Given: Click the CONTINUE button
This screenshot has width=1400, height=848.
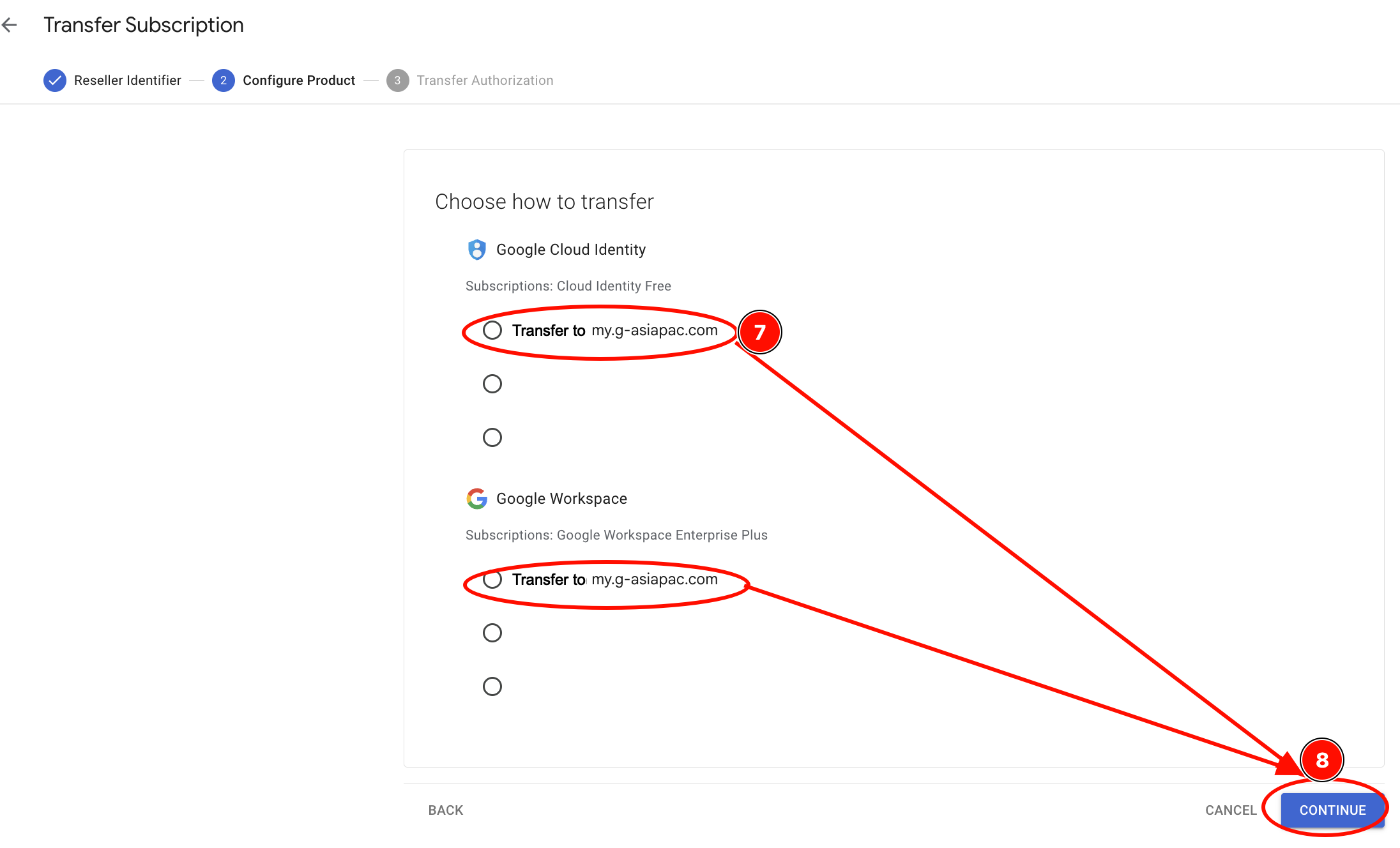Looking at the screenshot, I should (x=1332, y=810).
